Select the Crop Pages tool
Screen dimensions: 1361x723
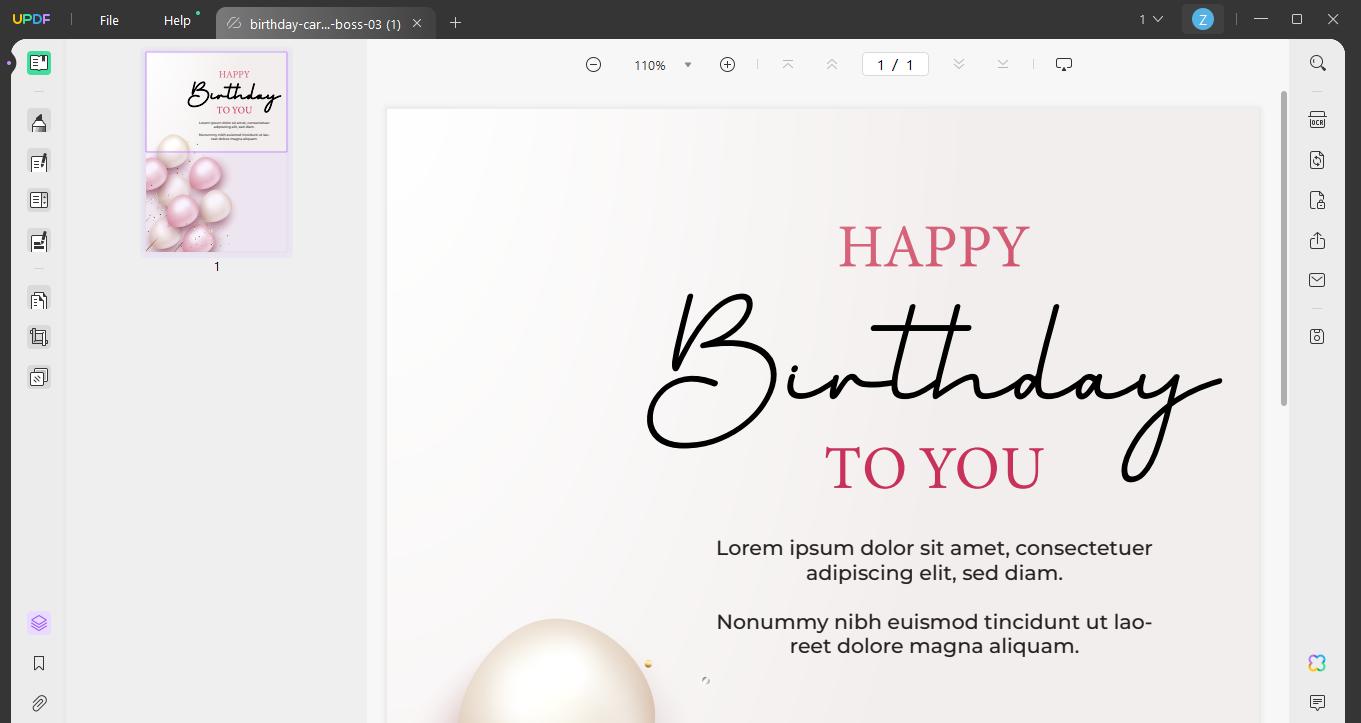click(x=39, y=337)
